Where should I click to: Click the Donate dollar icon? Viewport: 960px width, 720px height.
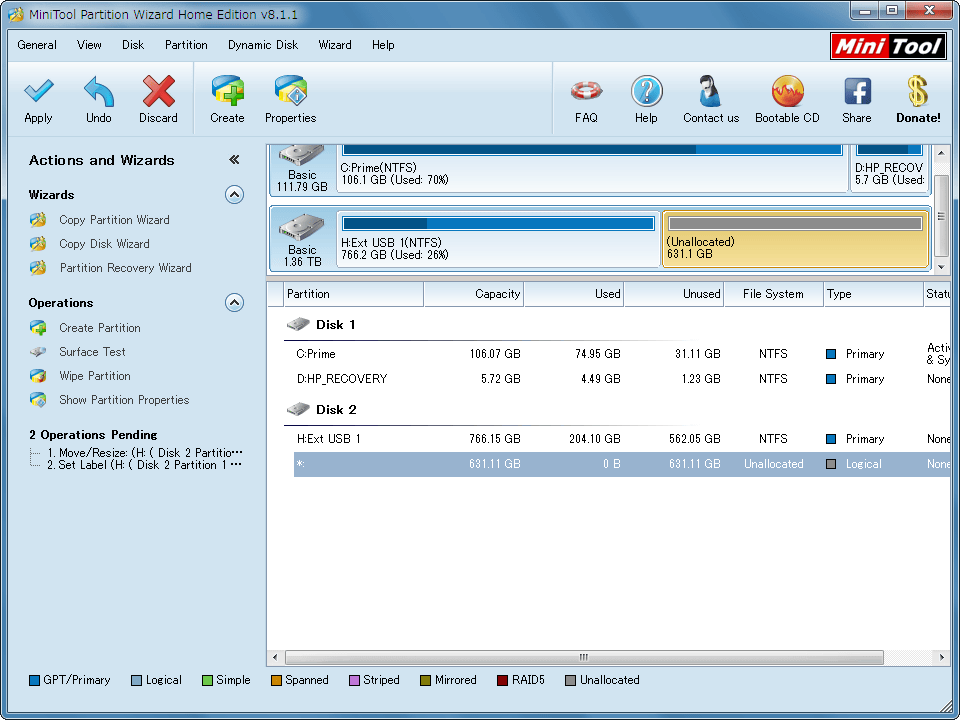click(x=917, y=91)
